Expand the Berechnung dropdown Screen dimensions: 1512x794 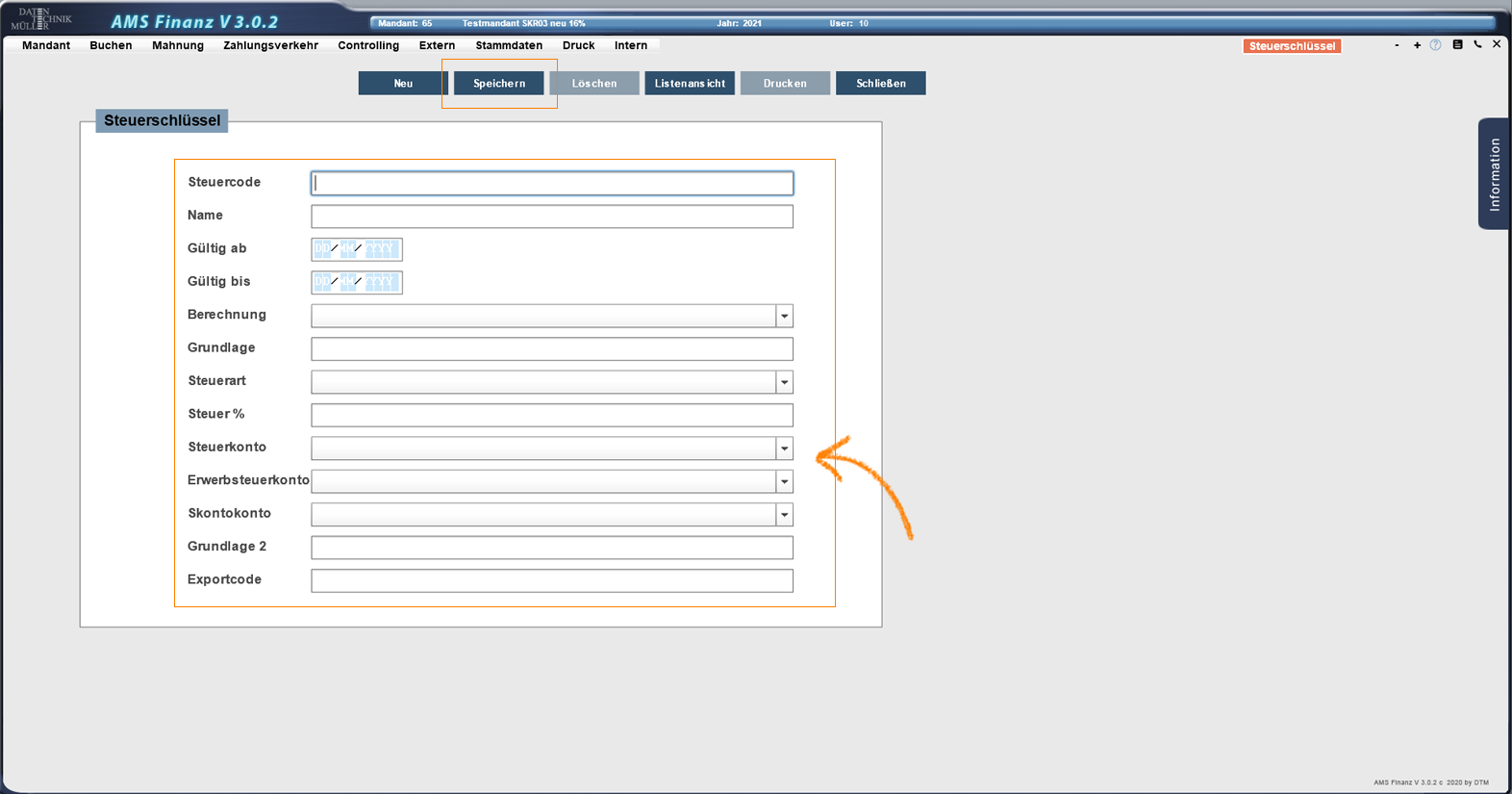point(784,317)
